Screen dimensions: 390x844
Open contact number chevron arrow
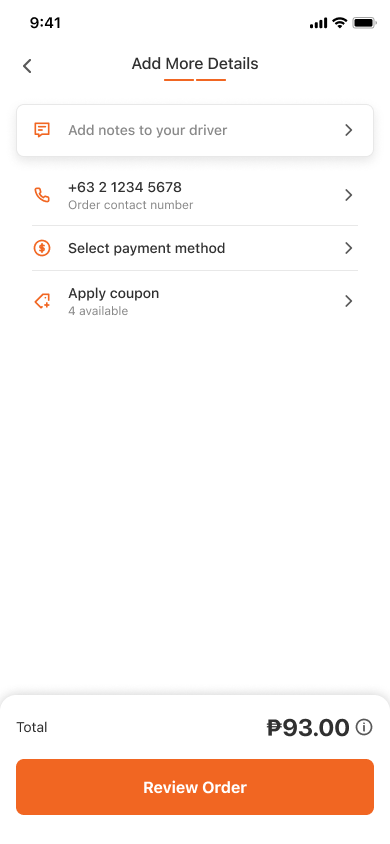[x=349, y=195]
